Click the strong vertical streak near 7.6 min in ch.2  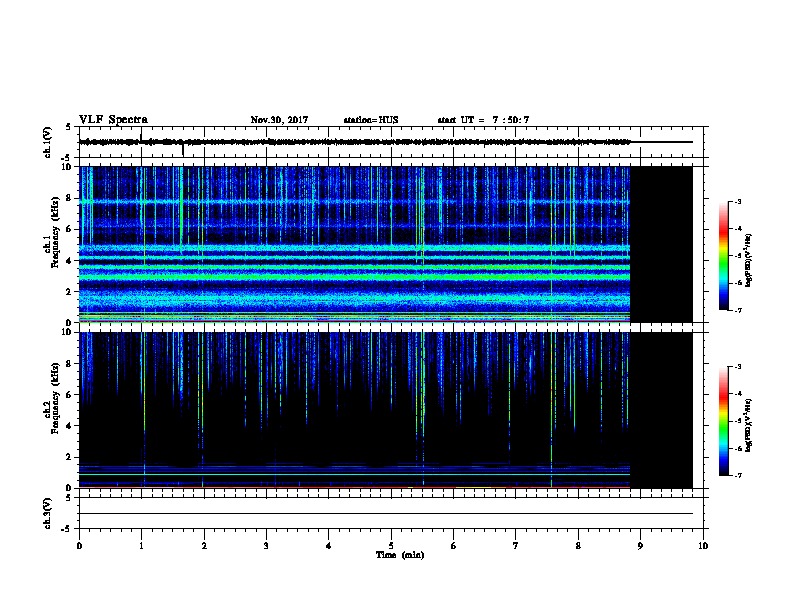pos(552,410)
